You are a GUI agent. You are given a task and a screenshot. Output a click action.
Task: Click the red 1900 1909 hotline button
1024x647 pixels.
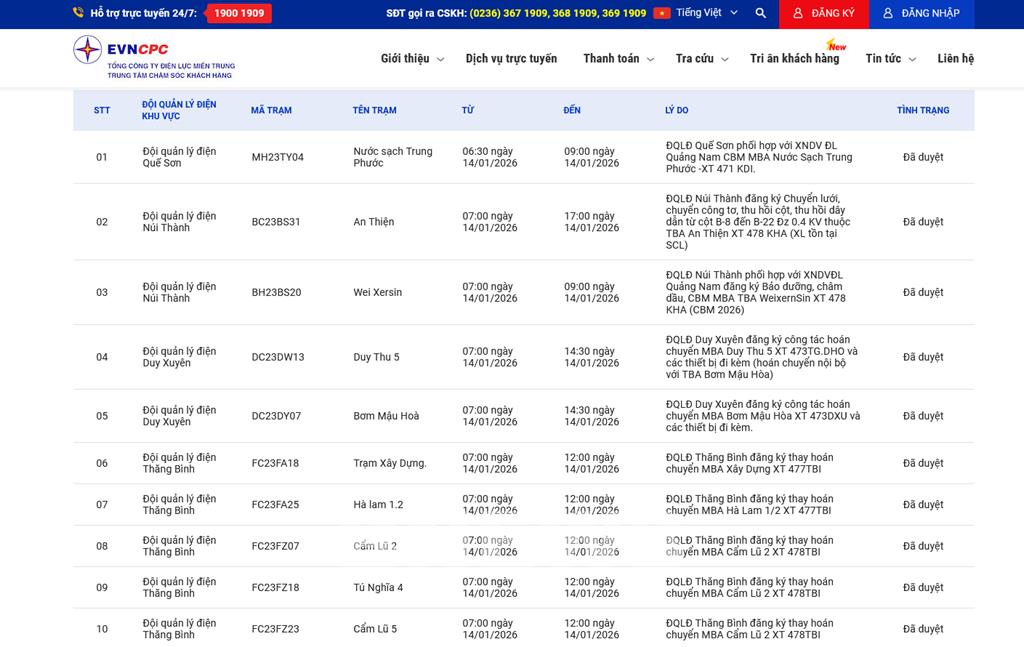pos(238,14)
